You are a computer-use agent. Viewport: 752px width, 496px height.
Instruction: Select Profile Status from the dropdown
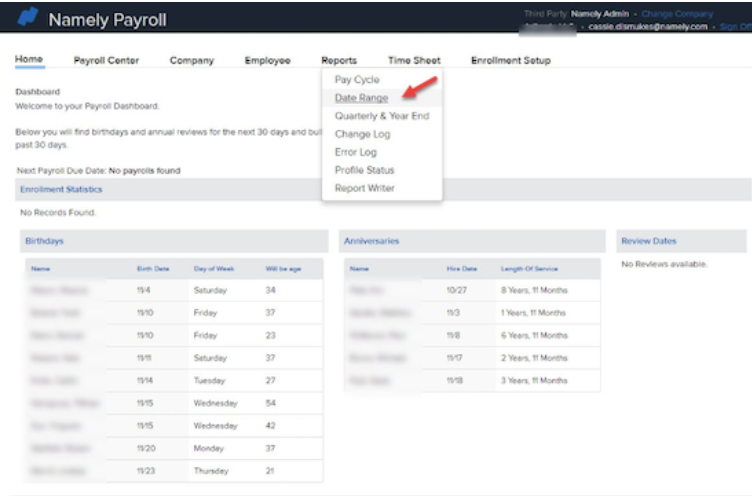[364, 170]
